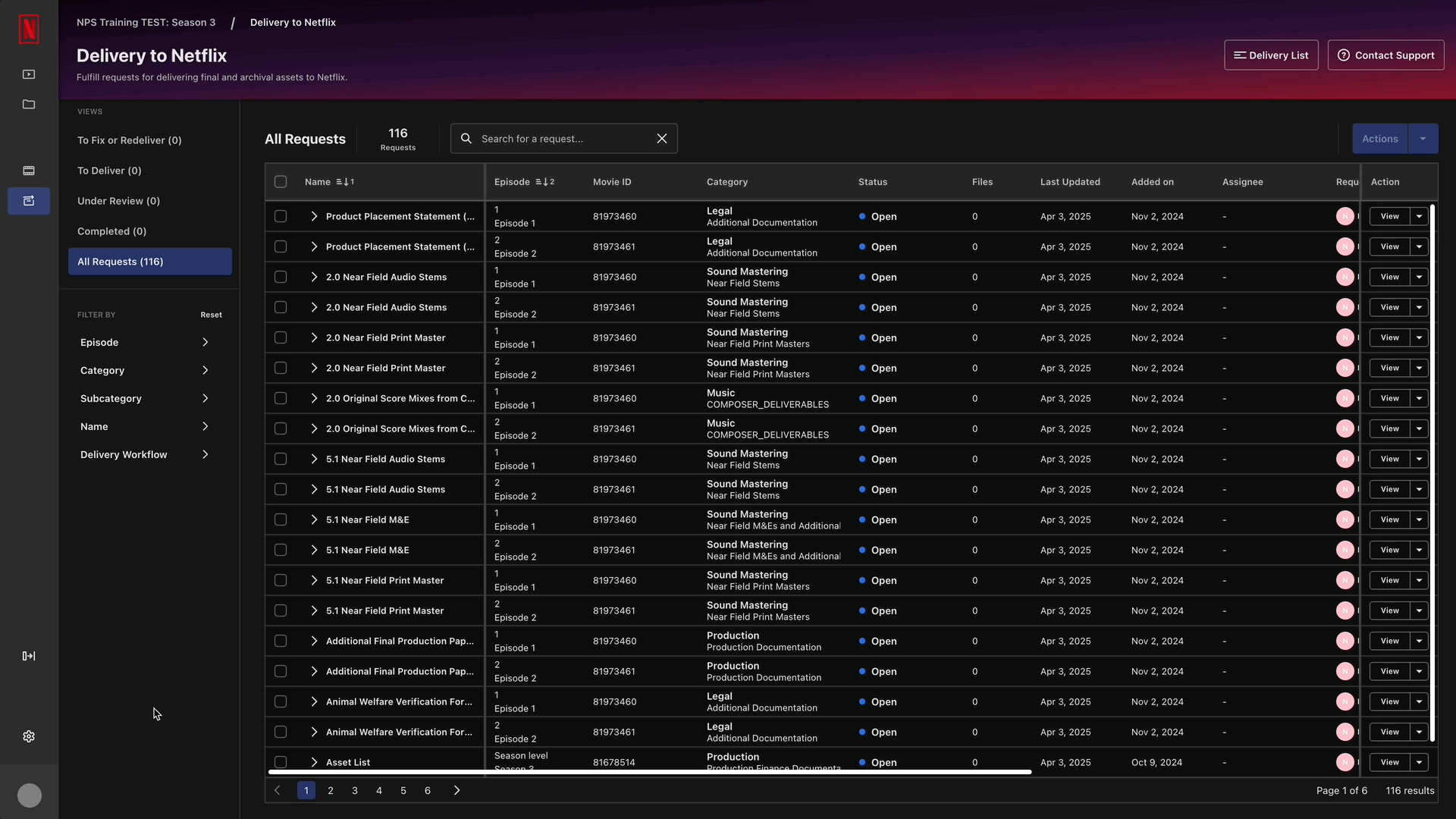Check Product Placement Statement Episode 2 row
1456x819 pixels.
click(281, 246)
